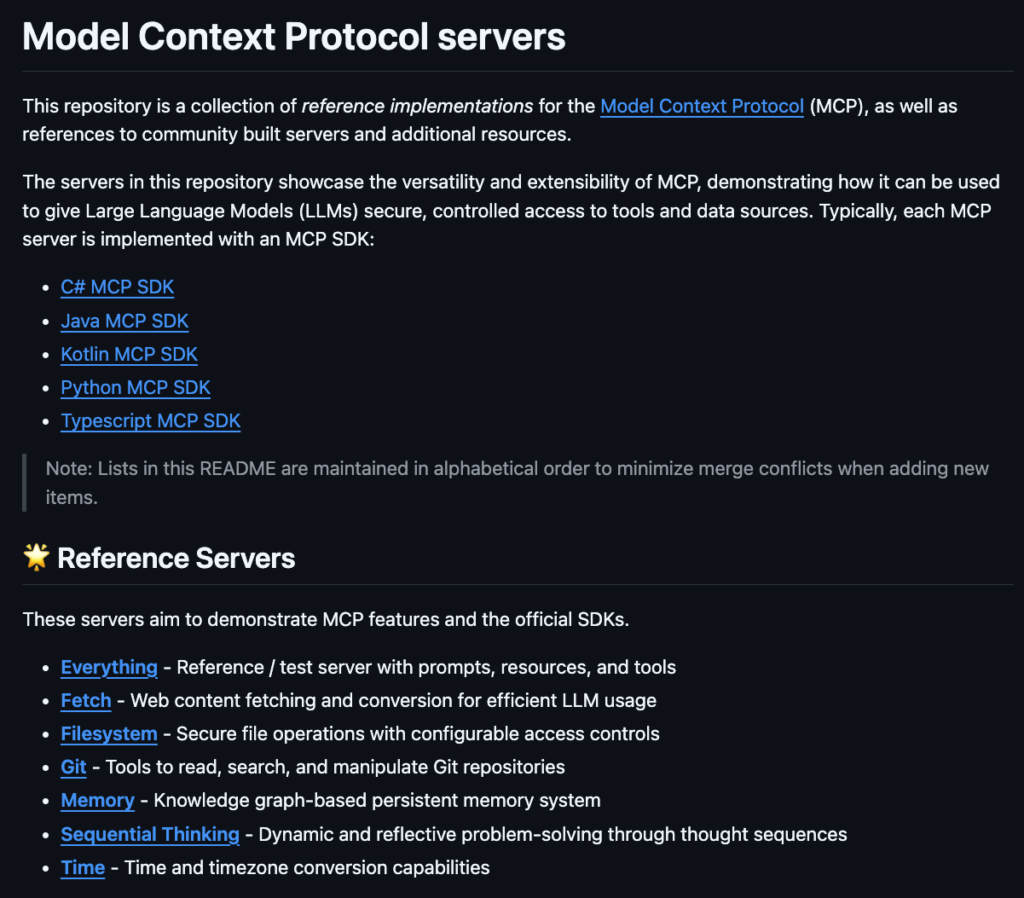Click the alphabetical order note blockquote
Image resolution: width=1024 pixels, height=898 pixels.
pyautogui.click(x=517, y=483)
